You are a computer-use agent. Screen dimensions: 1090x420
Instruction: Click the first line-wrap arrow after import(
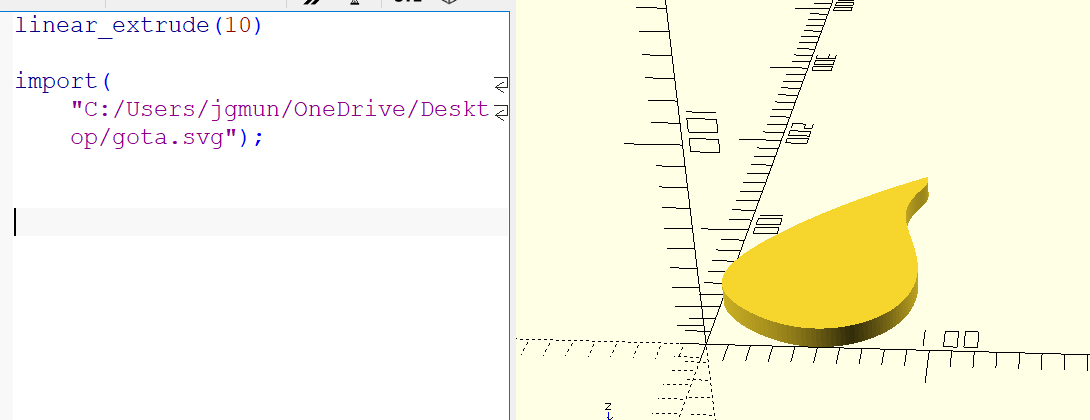coord(501,82)
